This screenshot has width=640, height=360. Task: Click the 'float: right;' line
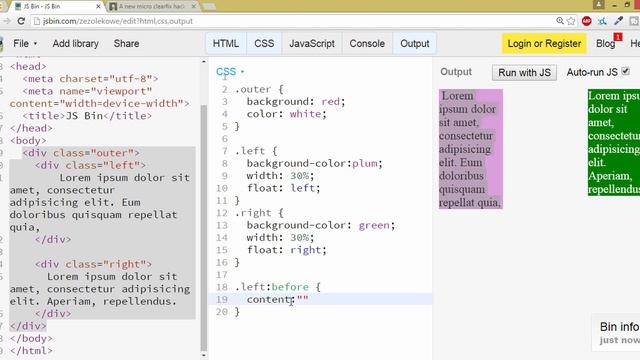coord(286,250)
